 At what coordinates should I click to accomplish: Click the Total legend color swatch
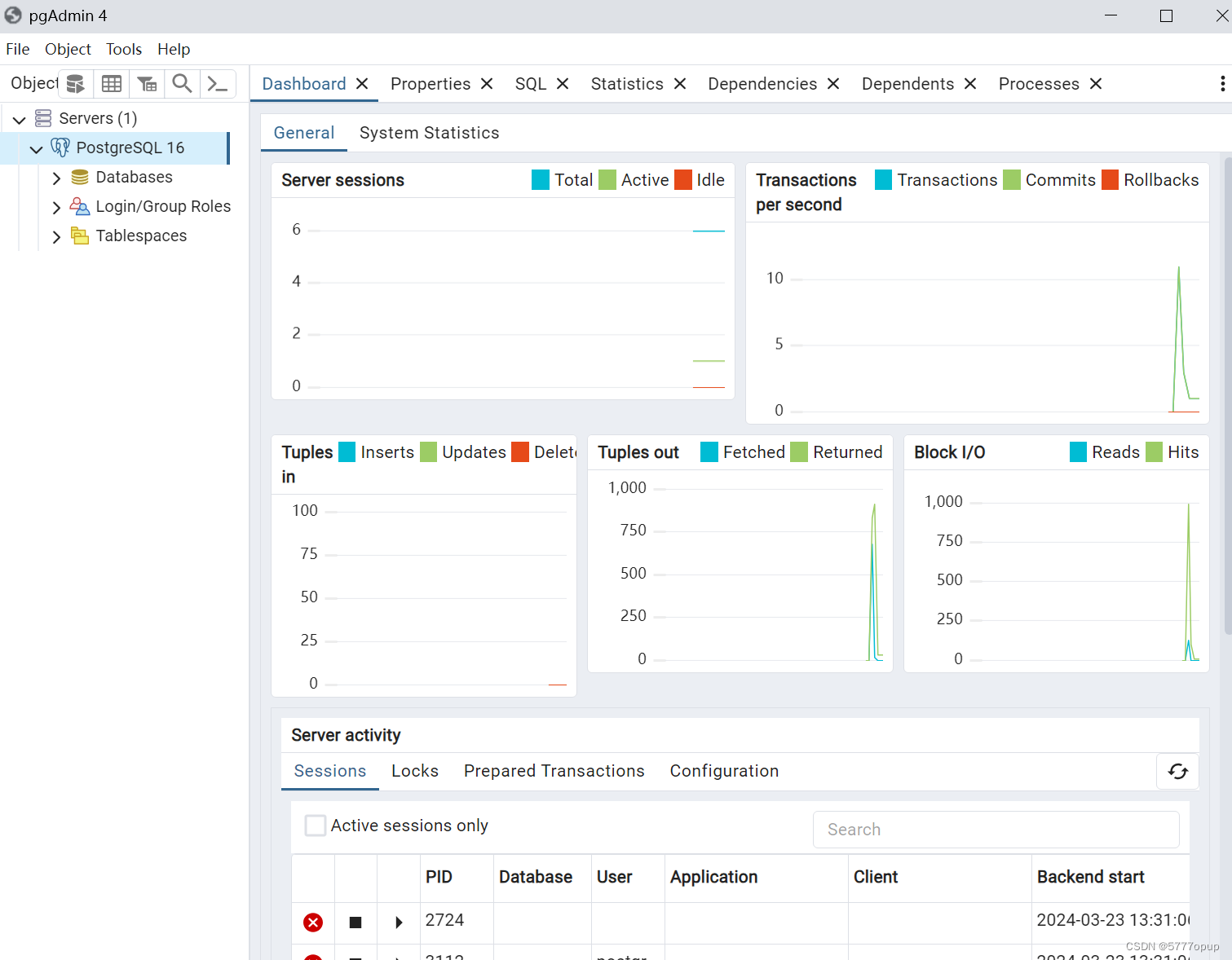point(541,179)
